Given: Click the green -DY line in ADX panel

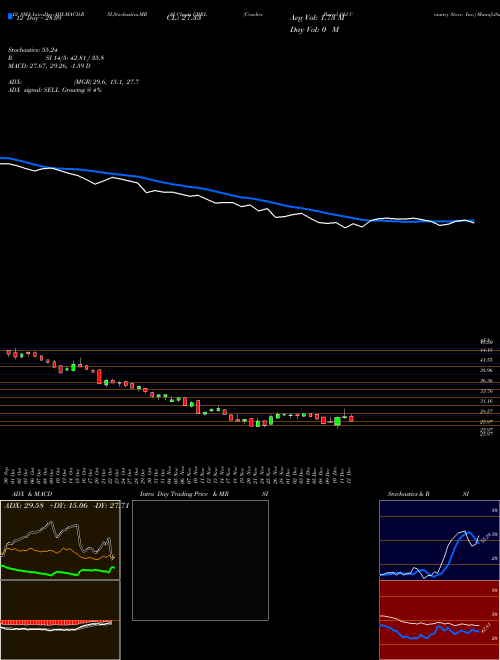Looking at the screenshot, I should pos(57,571).
